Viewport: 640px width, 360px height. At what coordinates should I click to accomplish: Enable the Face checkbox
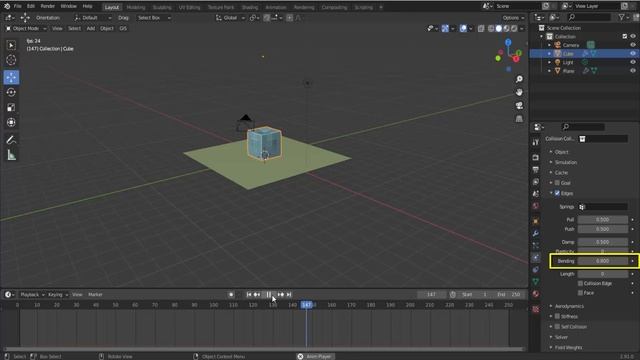pyautogui.click(x=580, y=293)
